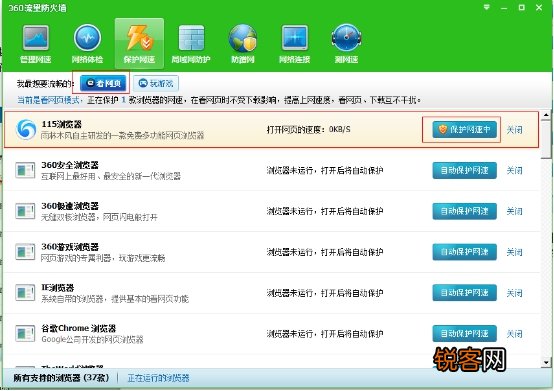Click 自动保护网速 for 360极速浏览器

pyautogui.click(x=464, y=211)
